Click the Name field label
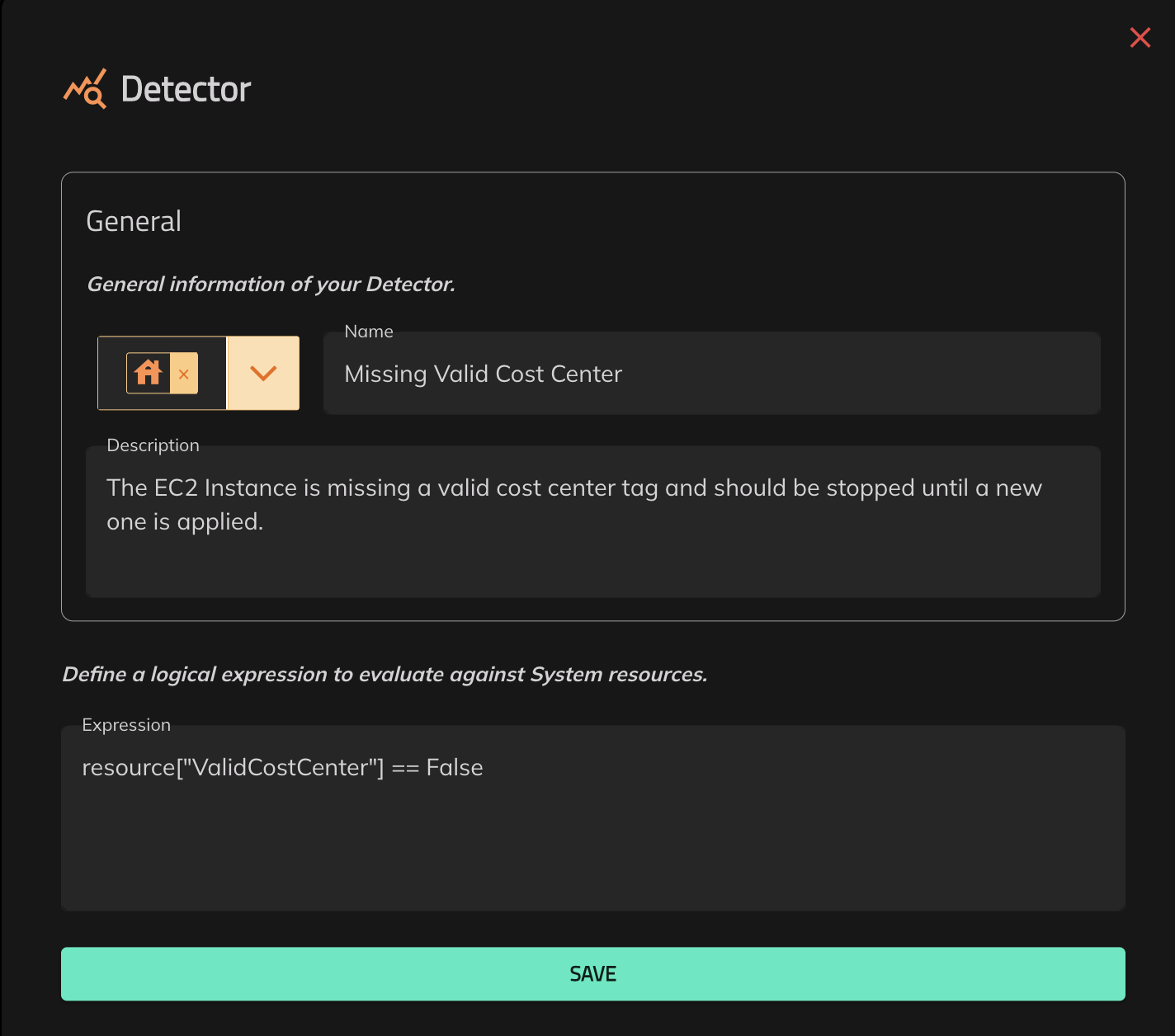Screen dimensions: 1175x1036 coord(369,332)
